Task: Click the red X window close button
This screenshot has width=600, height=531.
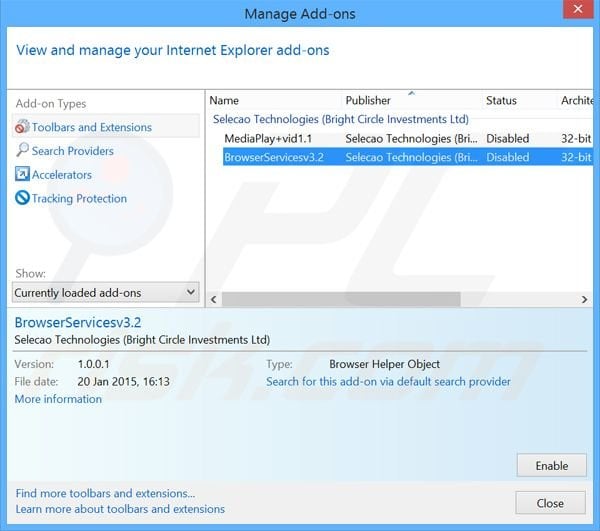Action: coord(578,9)
